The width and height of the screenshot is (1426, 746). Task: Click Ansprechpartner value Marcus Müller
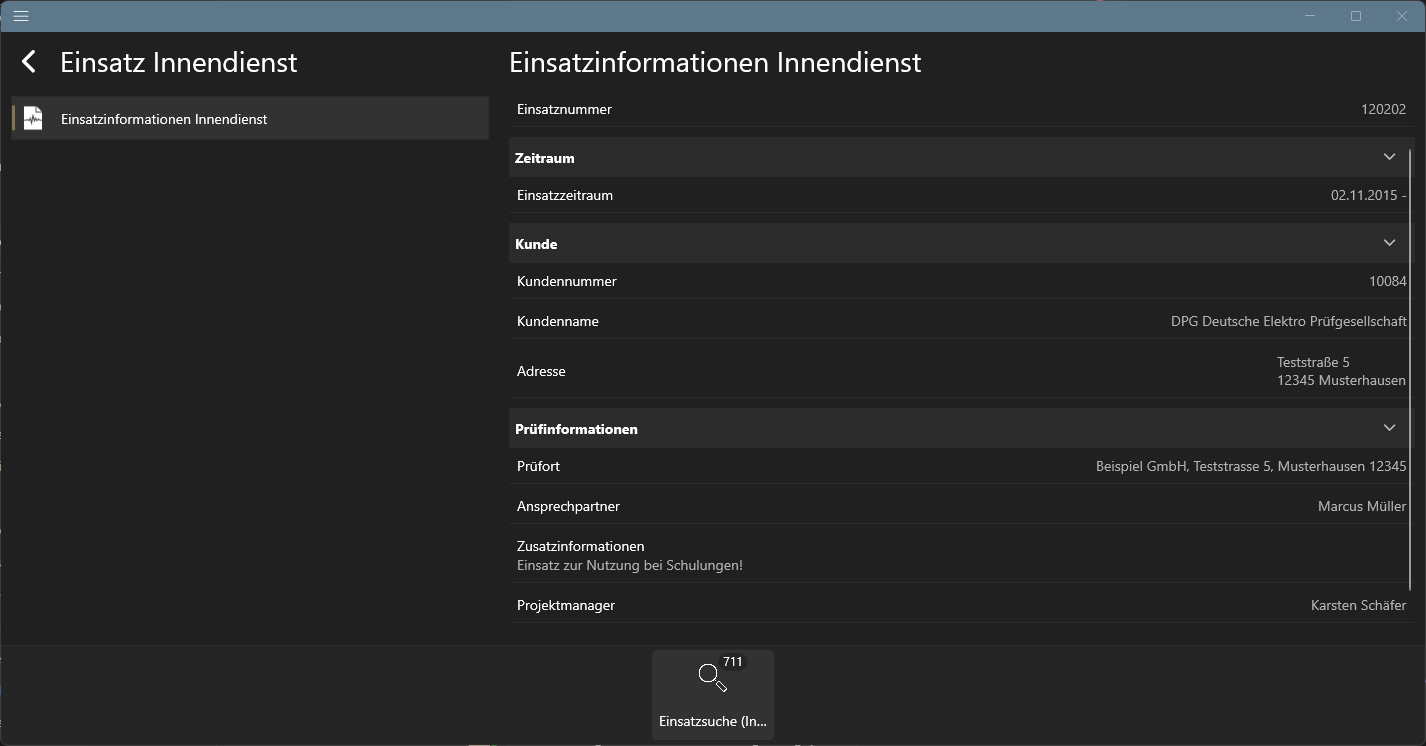click(x=1362, y=507)
